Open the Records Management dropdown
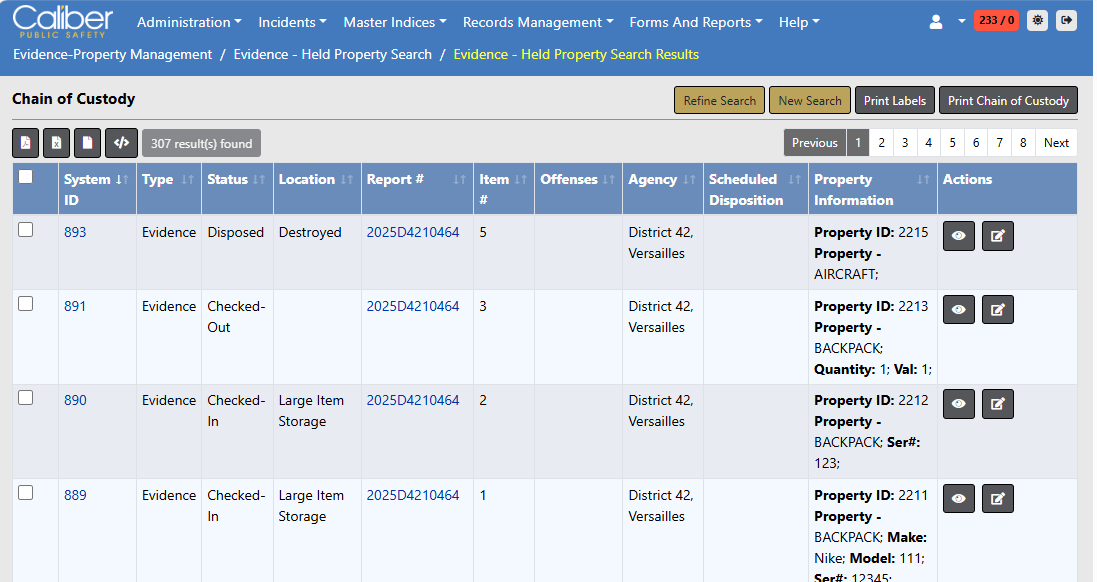This screenshot has width=1097, height=582. (x=538, y=22)
